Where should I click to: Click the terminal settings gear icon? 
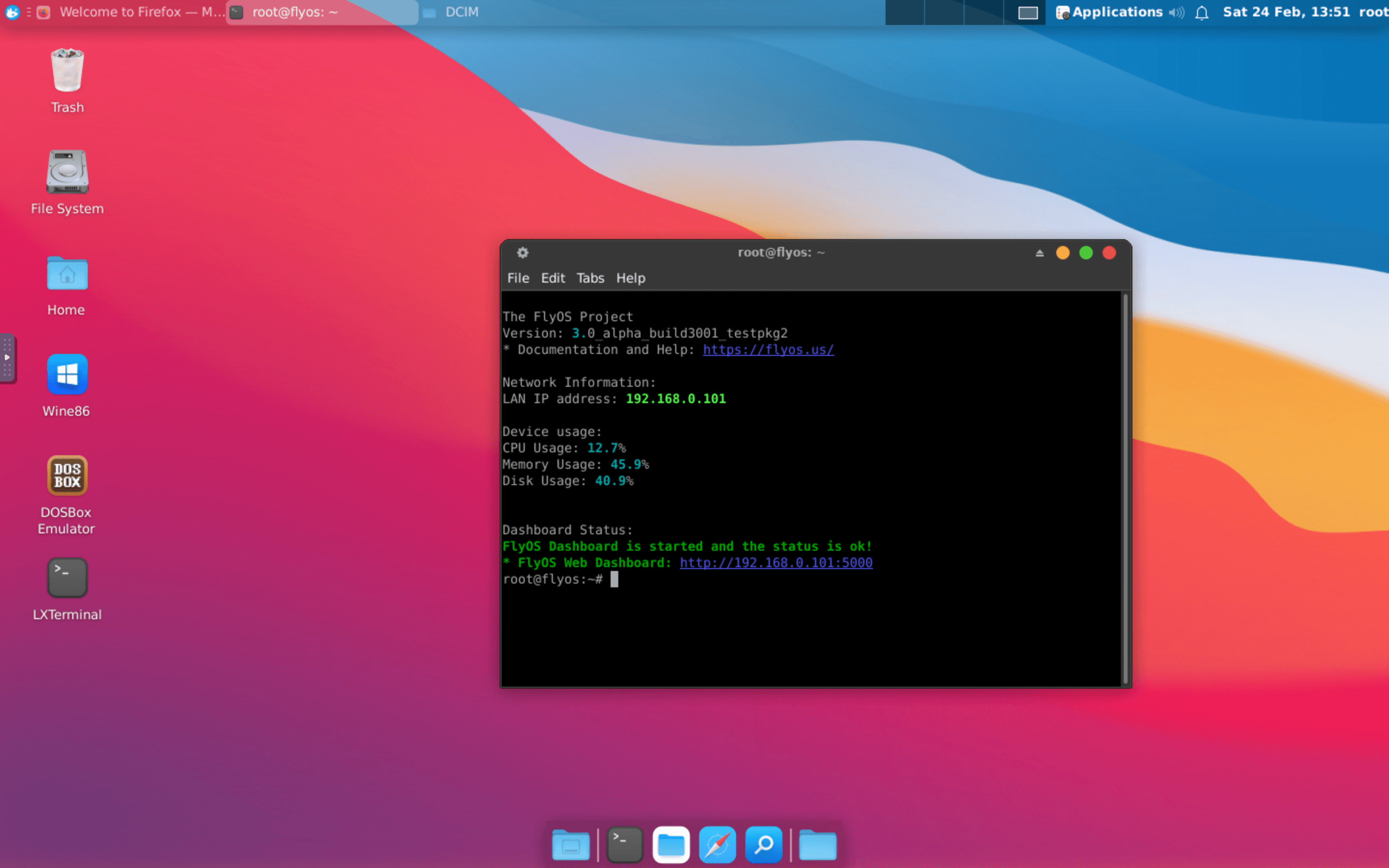click(522, 252)
